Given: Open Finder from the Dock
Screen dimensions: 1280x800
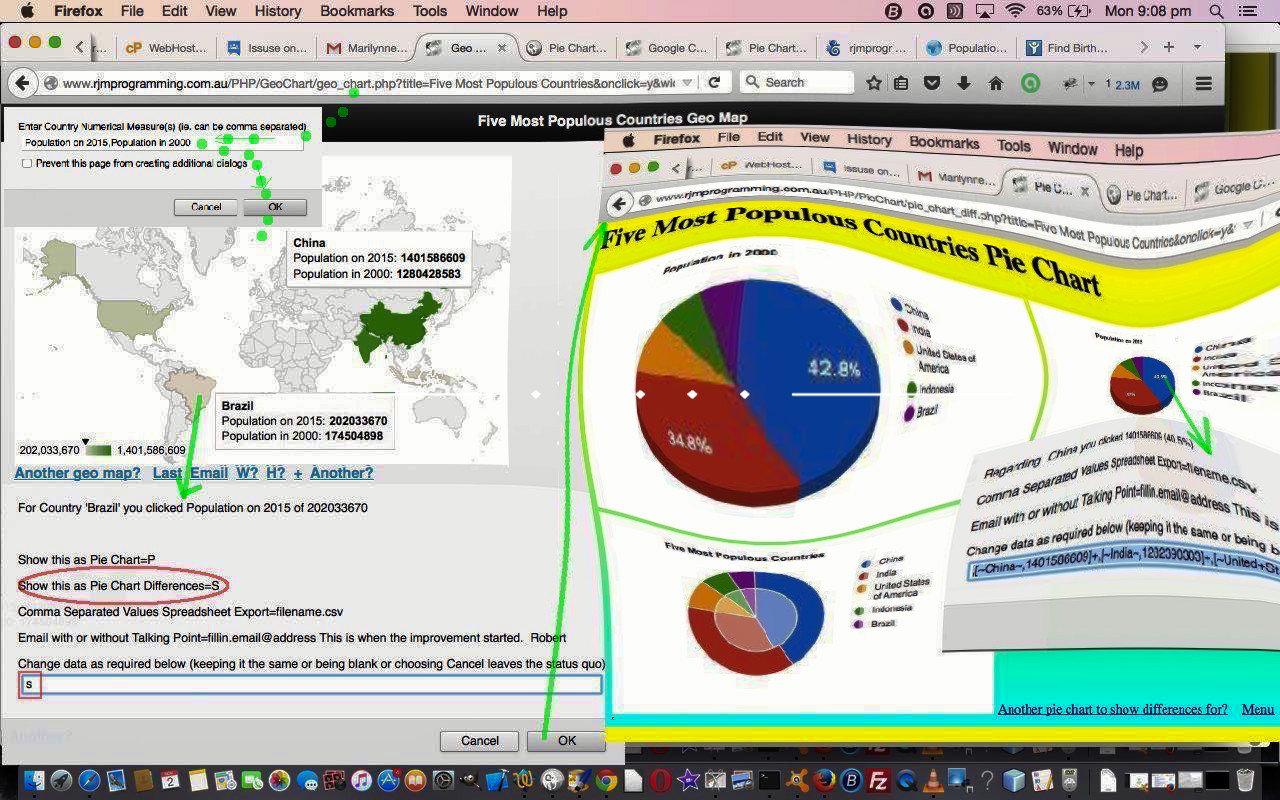Looking at the screenshot, I should tap(34, 780).
